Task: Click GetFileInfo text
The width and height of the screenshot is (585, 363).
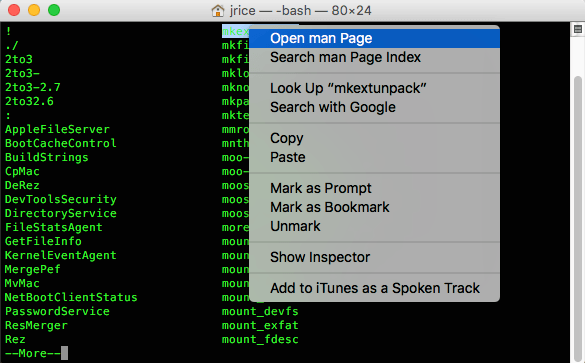Action: click(43, 241)
